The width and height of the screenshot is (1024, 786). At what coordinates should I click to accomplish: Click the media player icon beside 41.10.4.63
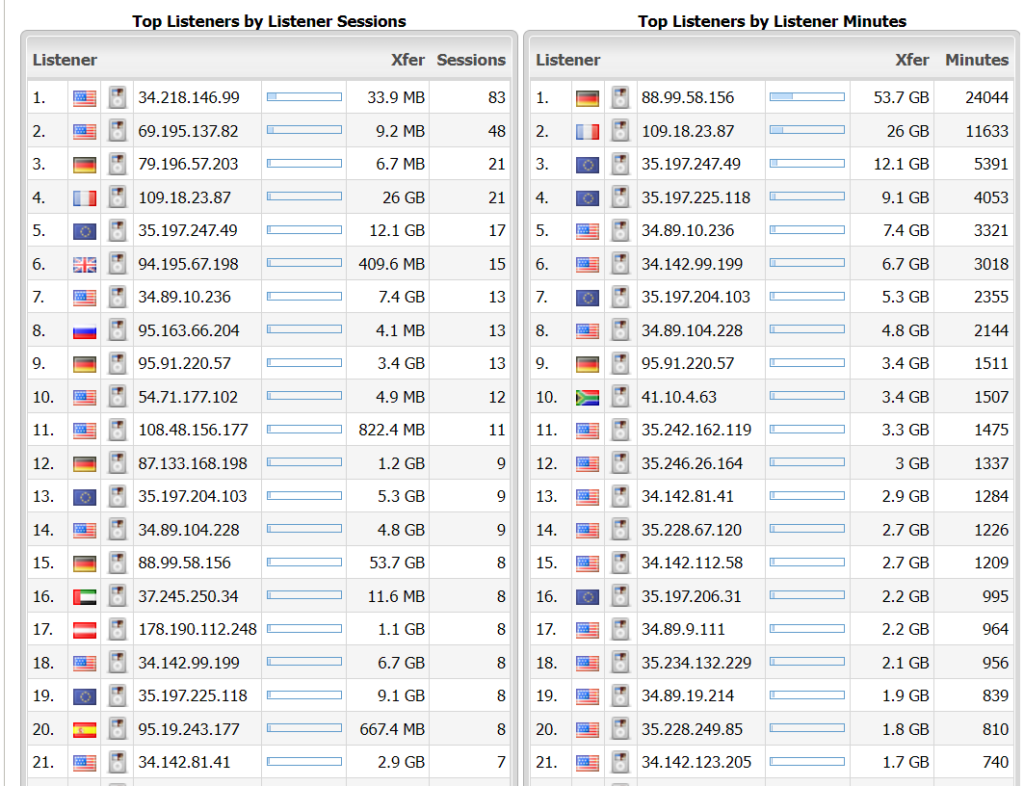click(621, 397)
